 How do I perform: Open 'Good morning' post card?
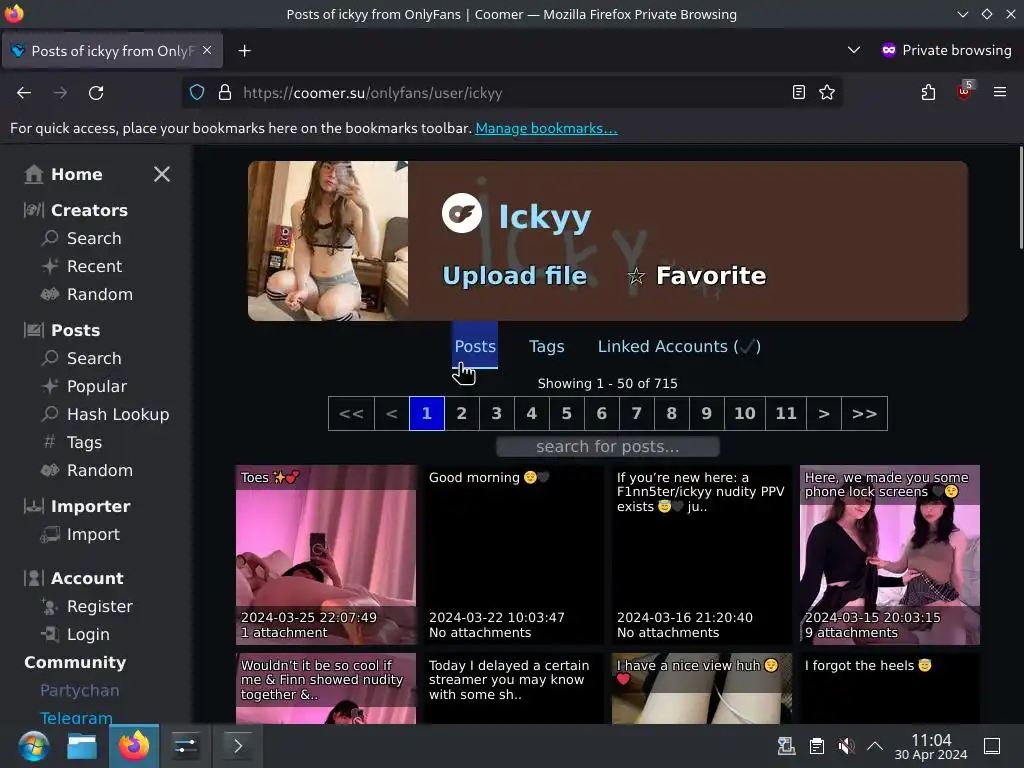[x=514, y=554]
